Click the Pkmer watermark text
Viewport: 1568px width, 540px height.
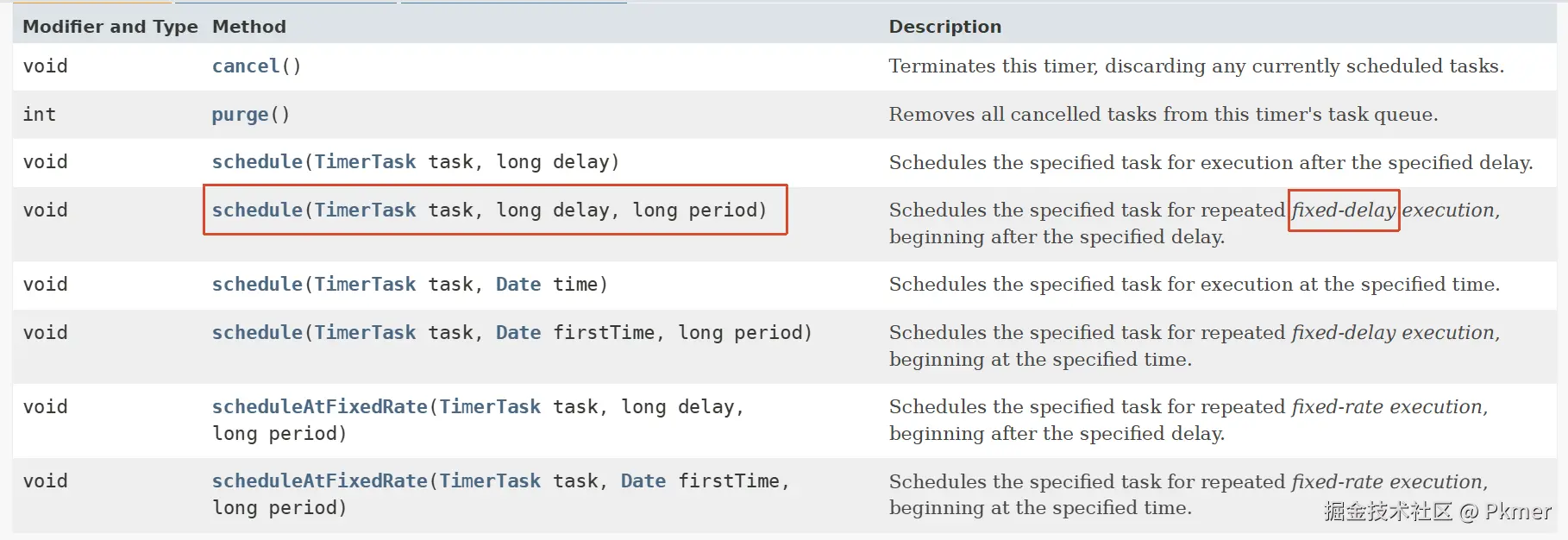(x=1517, y=512)
